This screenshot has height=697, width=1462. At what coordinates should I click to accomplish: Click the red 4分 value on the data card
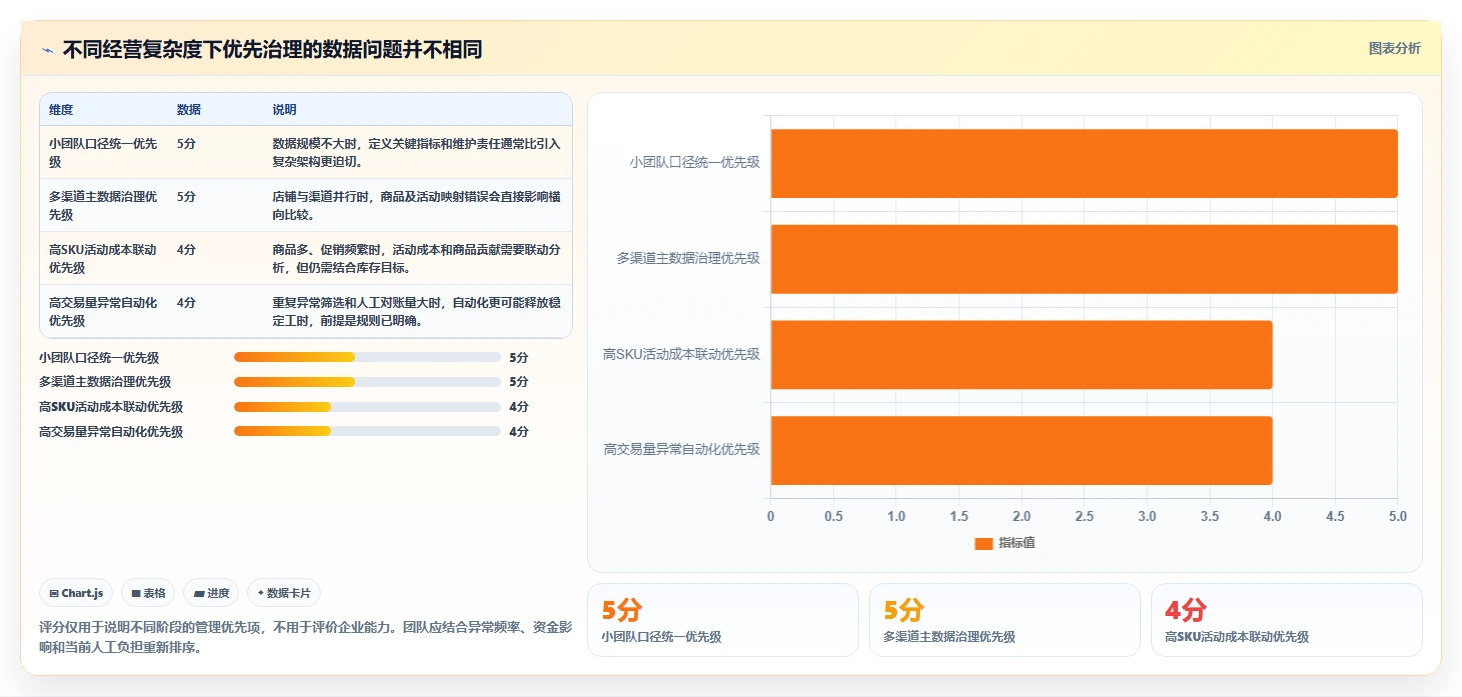click(1186, 610)
